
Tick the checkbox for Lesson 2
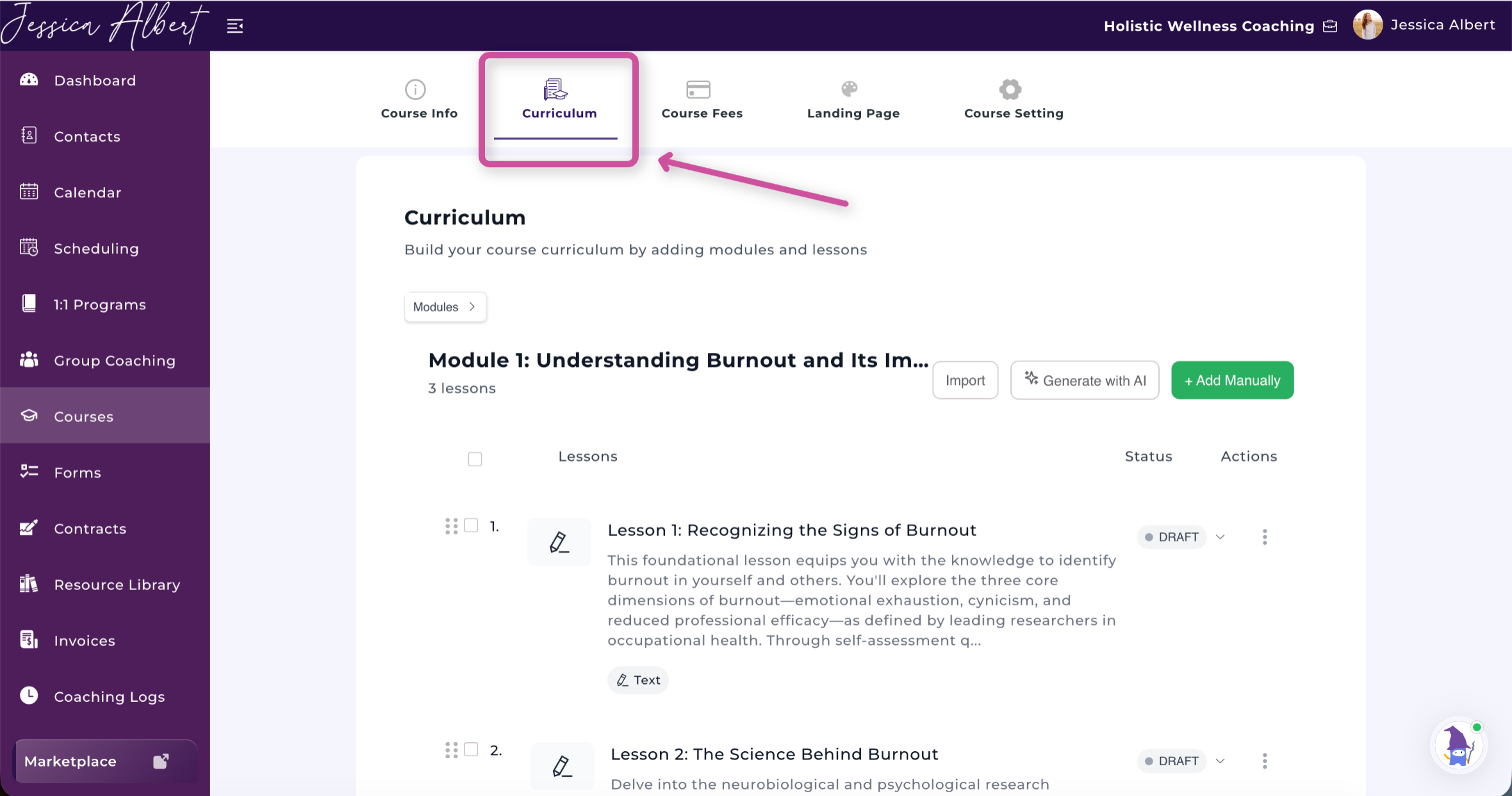[x=471, y=749]
